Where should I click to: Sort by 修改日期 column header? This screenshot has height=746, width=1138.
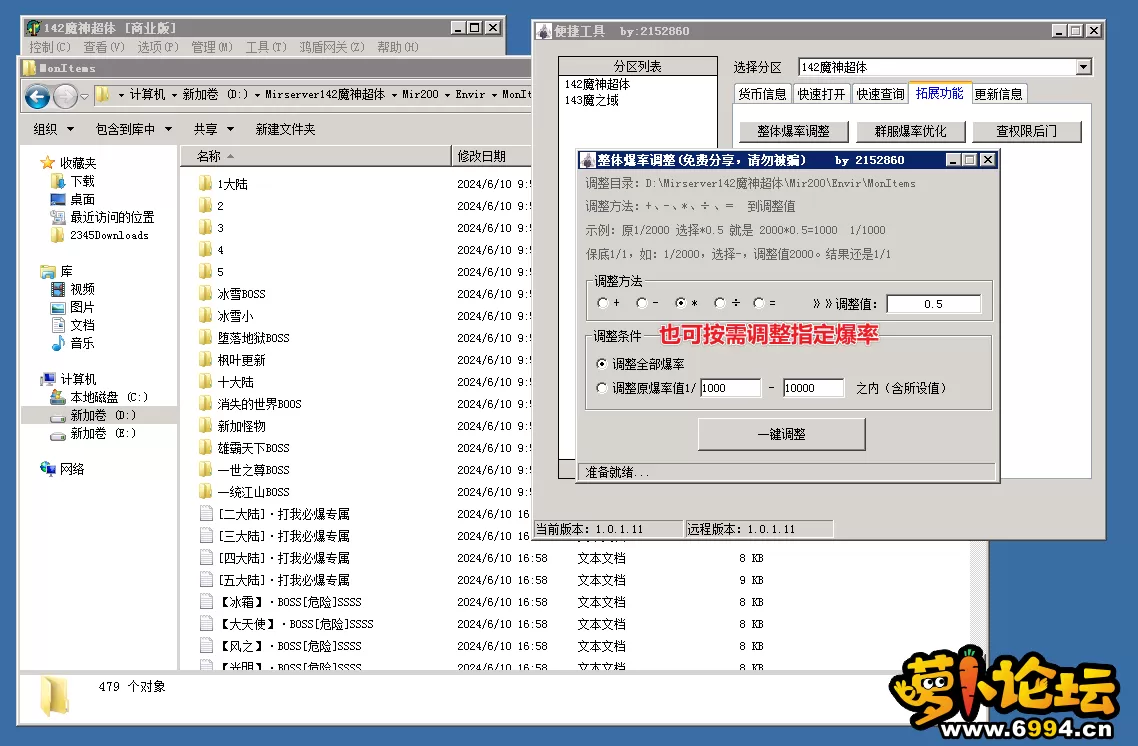(x=492, y=156)
